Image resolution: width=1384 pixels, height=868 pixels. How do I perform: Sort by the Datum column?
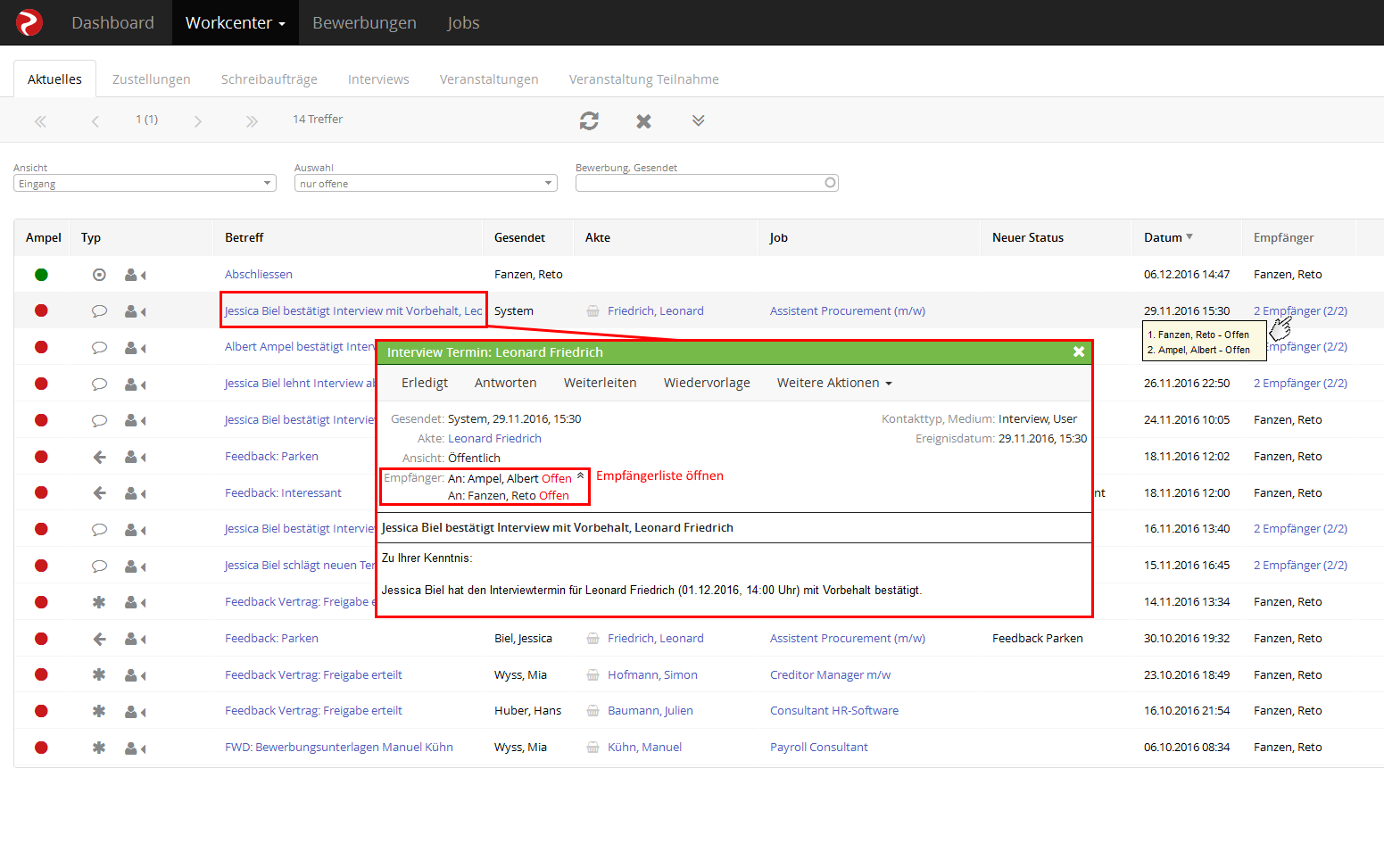click(x=1168, y=237)
